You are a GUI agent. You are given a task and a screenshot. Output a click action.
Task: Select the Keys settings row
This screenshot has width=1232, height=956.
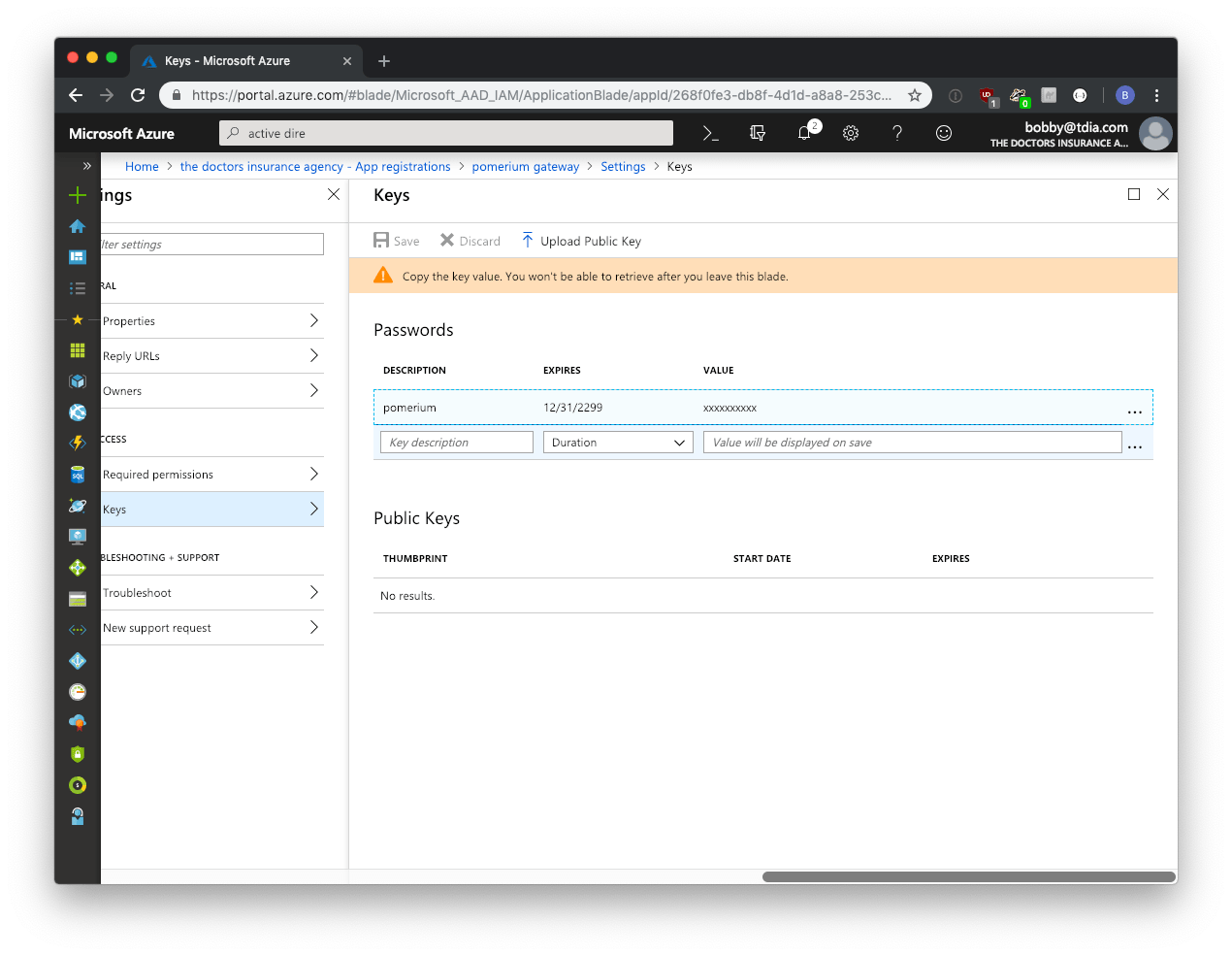(x=212, y=510)
